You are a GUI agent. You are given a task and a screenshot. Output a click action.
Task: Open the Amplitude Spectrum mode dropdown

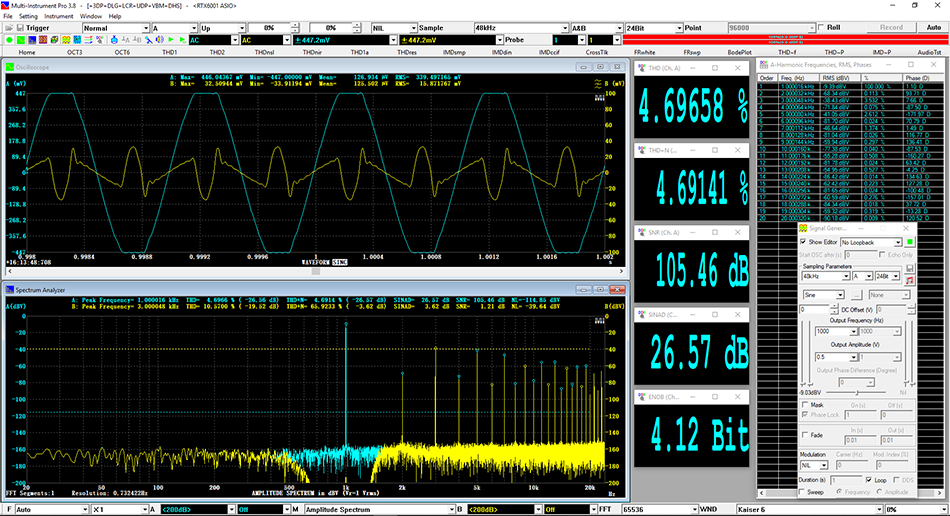pos(379,509)
